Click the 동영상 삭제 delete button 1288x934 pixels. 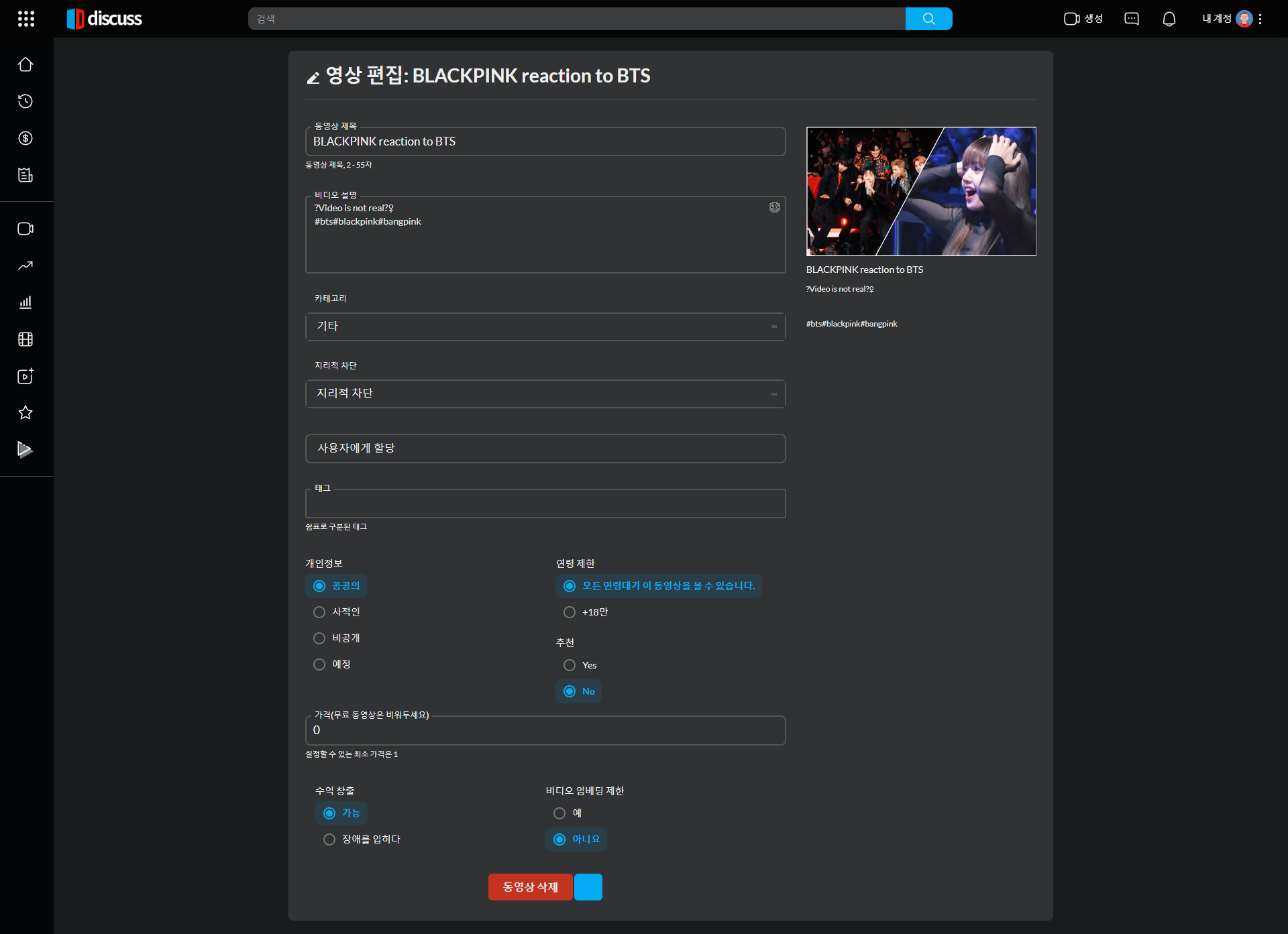530,887
